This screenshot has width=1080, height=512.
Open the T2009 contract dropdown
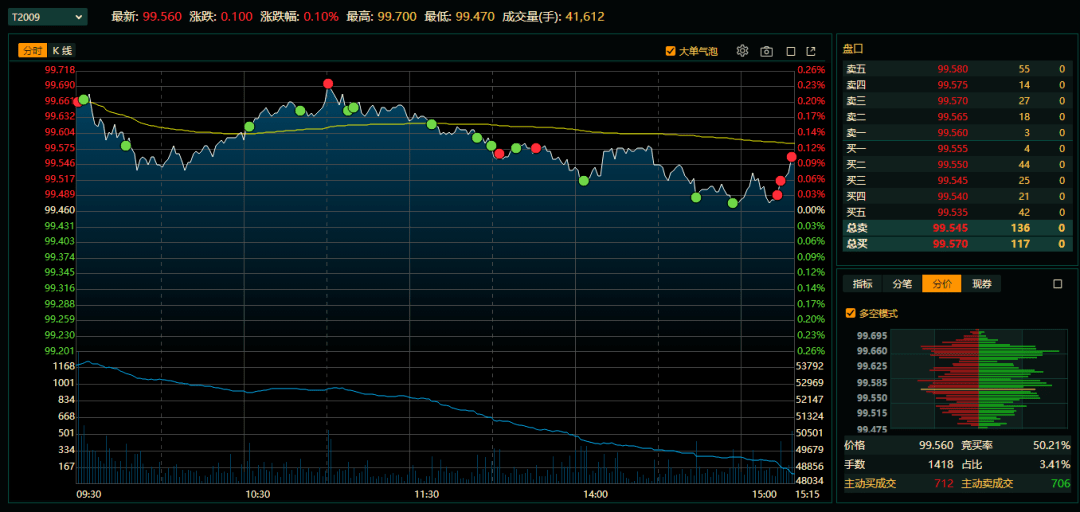47,17
